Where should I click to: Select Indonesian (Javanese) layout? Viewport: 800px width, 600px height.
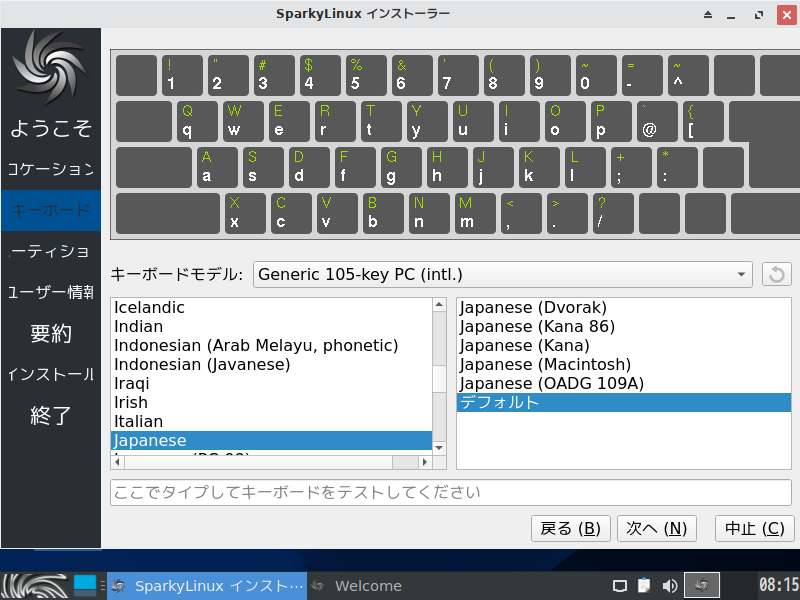tap(271, 364)
